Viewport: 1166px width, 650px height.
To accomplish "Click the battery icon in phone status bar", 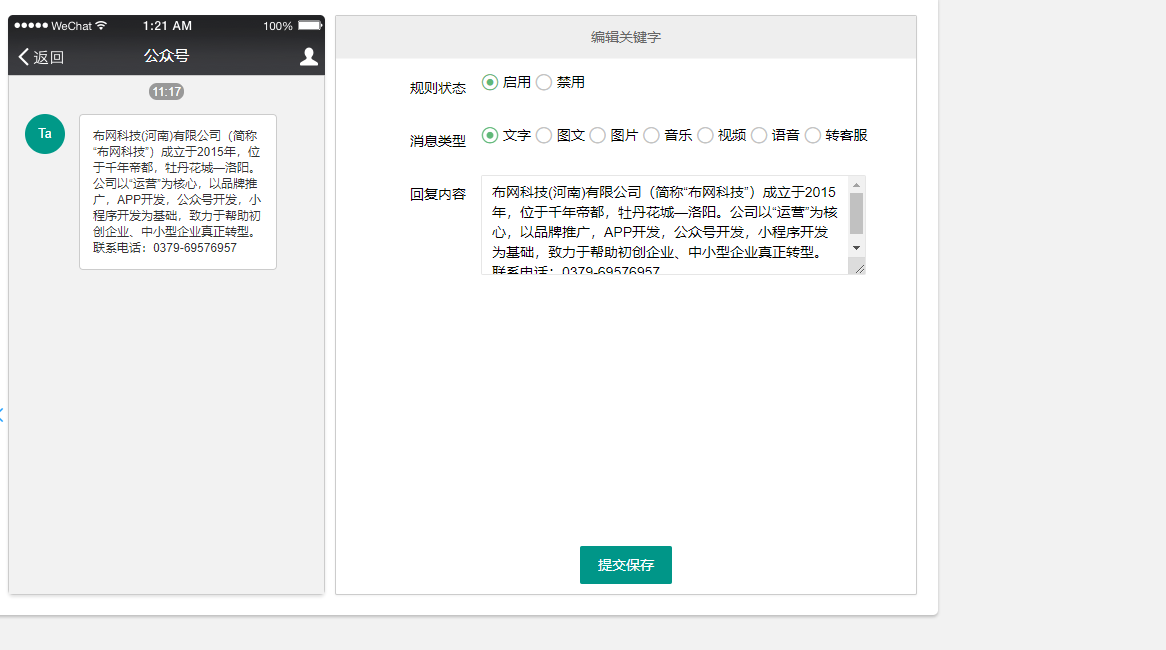I will coord(310,25).
